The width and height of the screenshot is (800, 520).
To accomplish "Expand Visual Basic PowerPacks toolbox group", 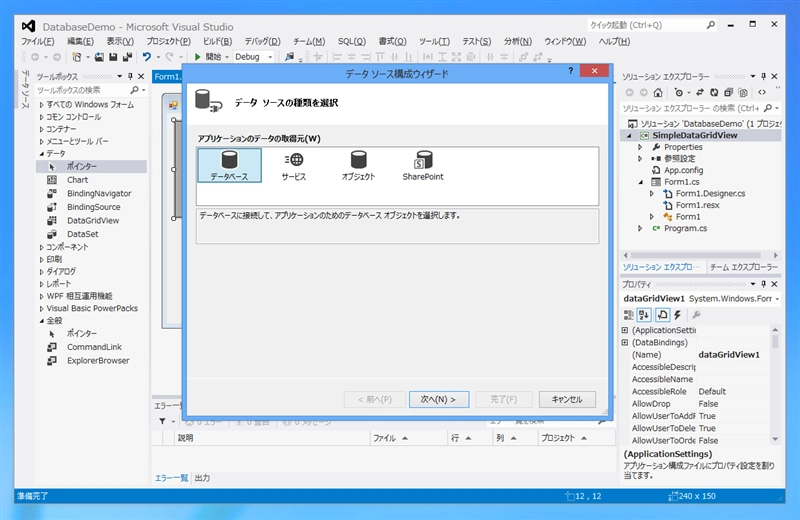I will (41, 308).
